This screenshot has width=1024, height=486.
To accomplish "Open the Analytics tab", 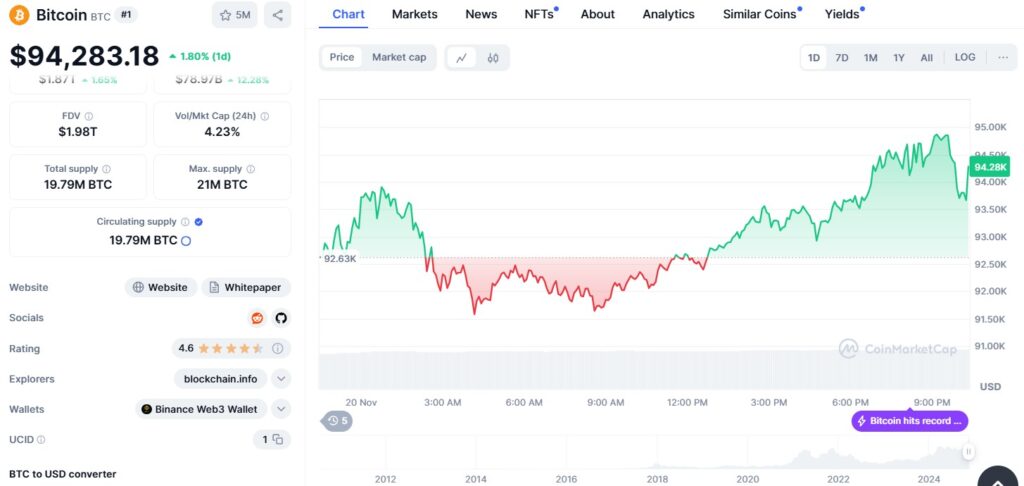I will point(668,14).
